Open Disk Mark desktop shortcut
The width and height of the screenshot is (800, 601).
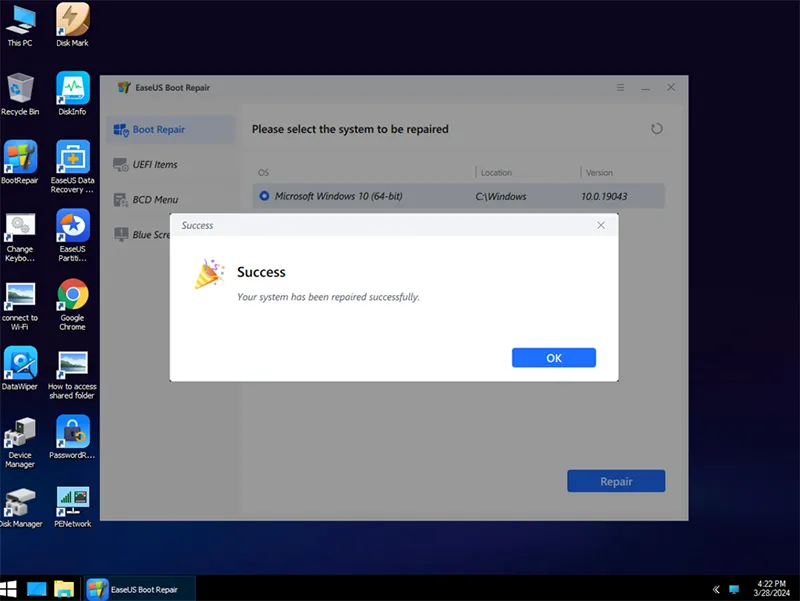[72, 26]
